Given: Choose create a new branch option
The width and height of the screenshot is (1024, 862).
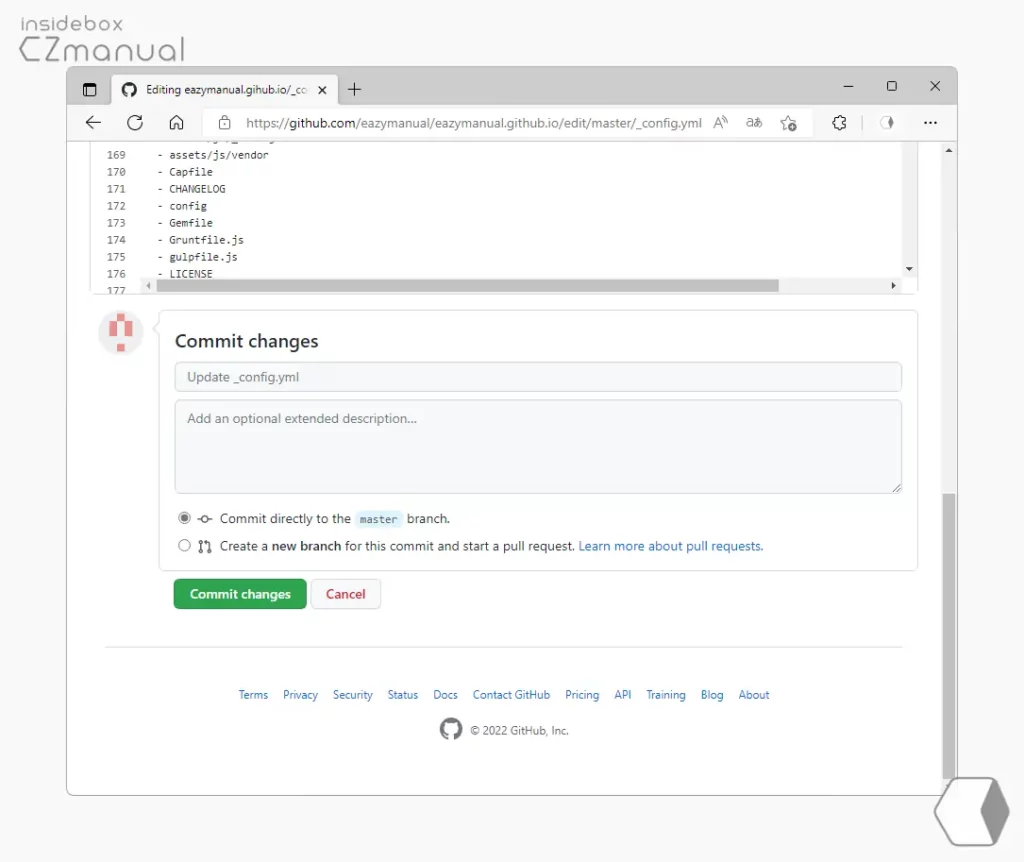Looking at the screenshot, I should point(184,544).
